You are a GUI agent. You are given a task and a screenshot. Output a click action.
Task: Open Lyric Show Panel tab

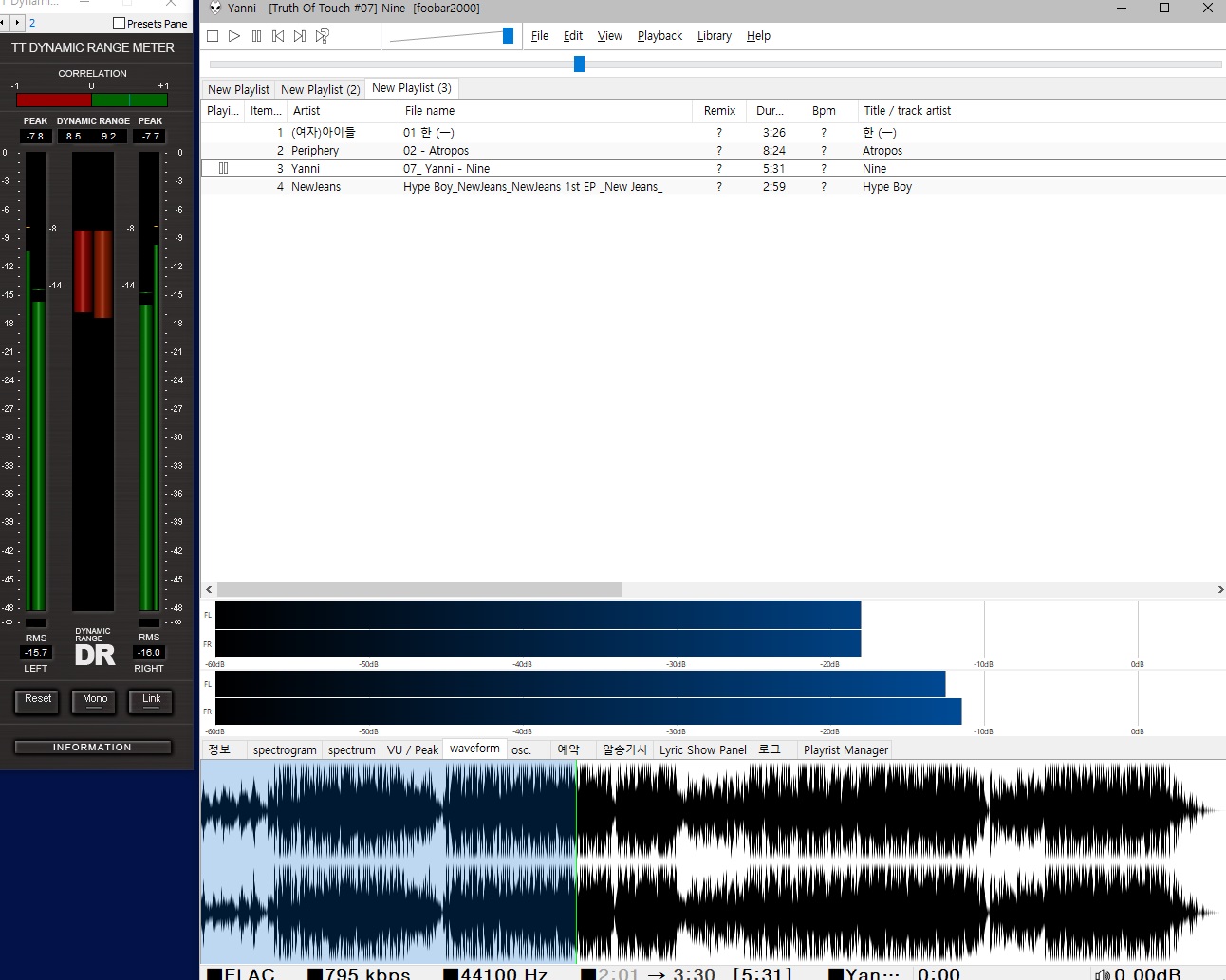tap(703, 749)
